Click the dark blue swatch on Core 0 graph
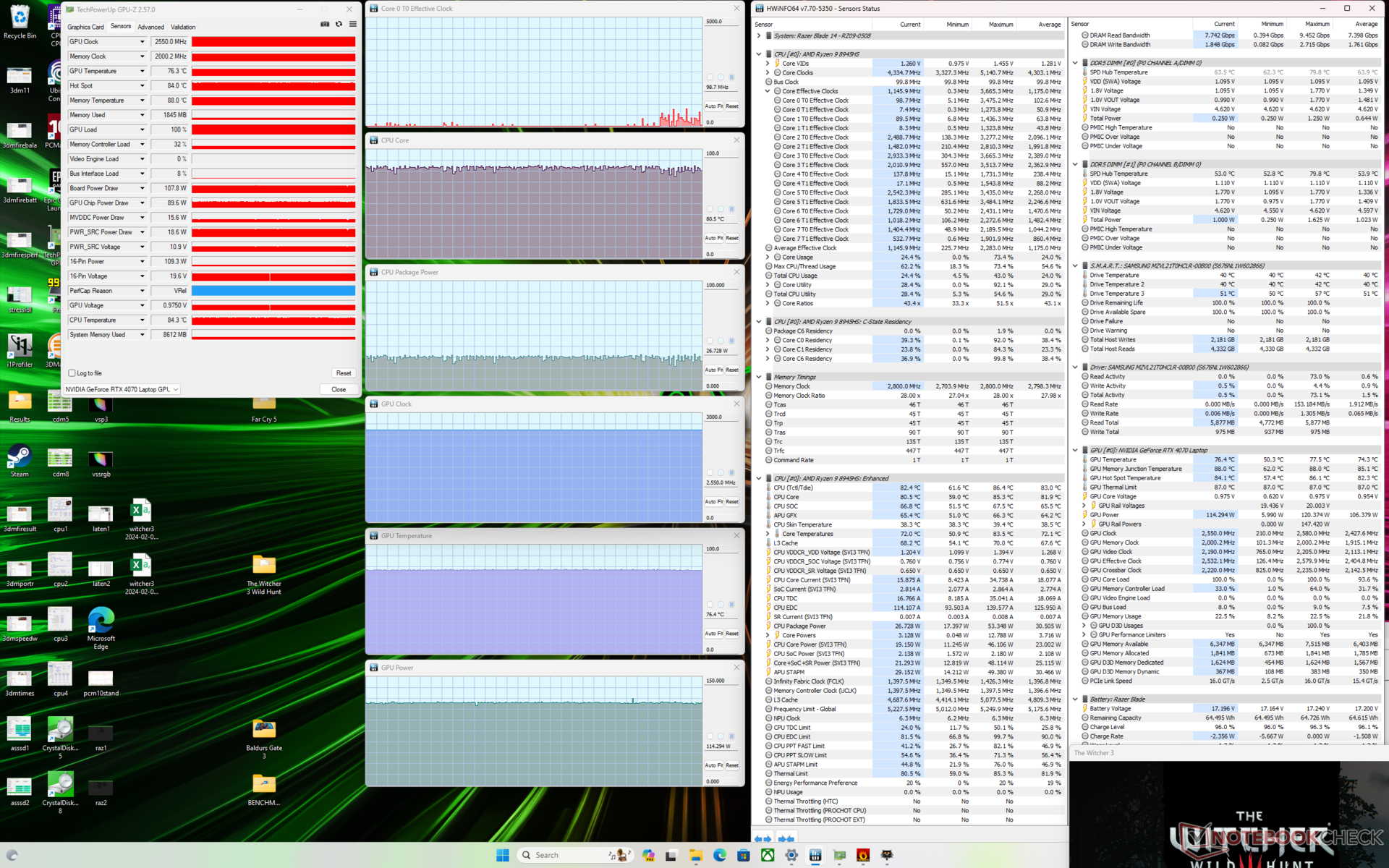This screenshot has height=868, width=1389. (x=731, y=77)
